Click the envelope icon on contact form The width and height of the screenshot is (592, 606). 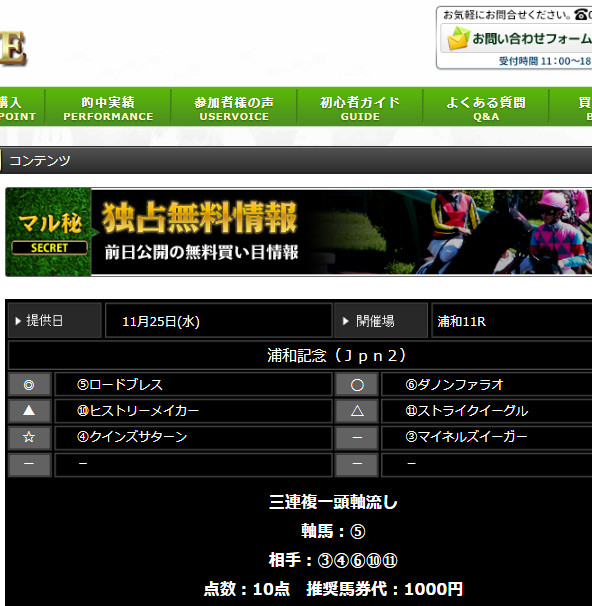coord(458,38)
